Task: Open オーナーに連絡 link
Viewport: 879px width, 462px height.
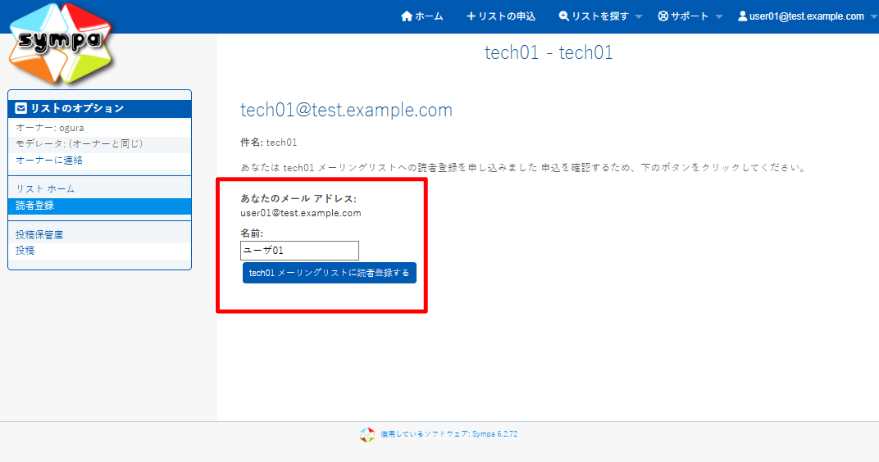Action: pyautogui.click(x=49, y=160)
